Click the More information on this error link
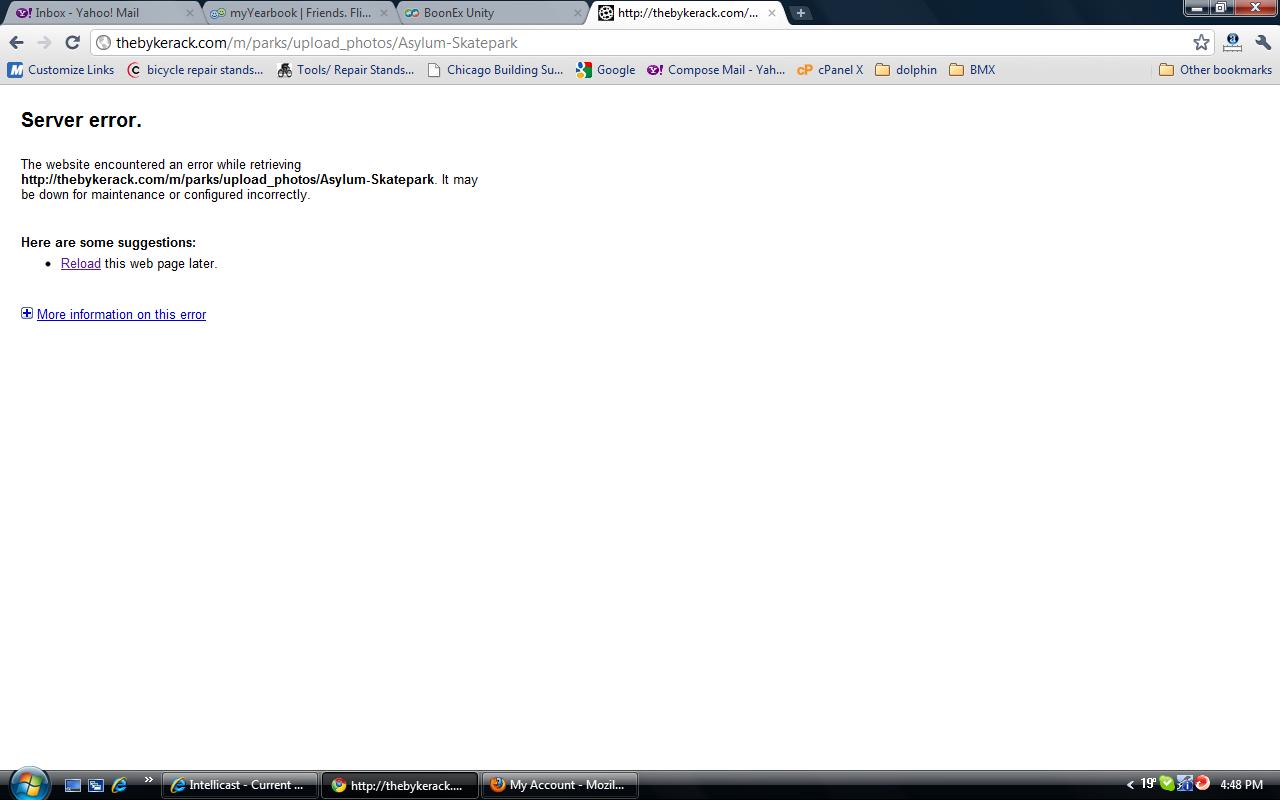 tap(121, 314)
